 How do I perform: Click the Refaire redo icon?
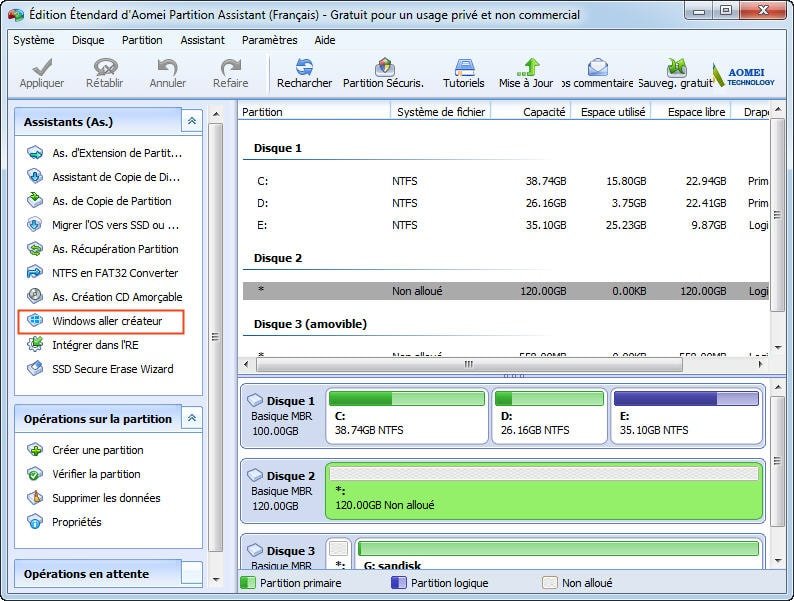230,66
